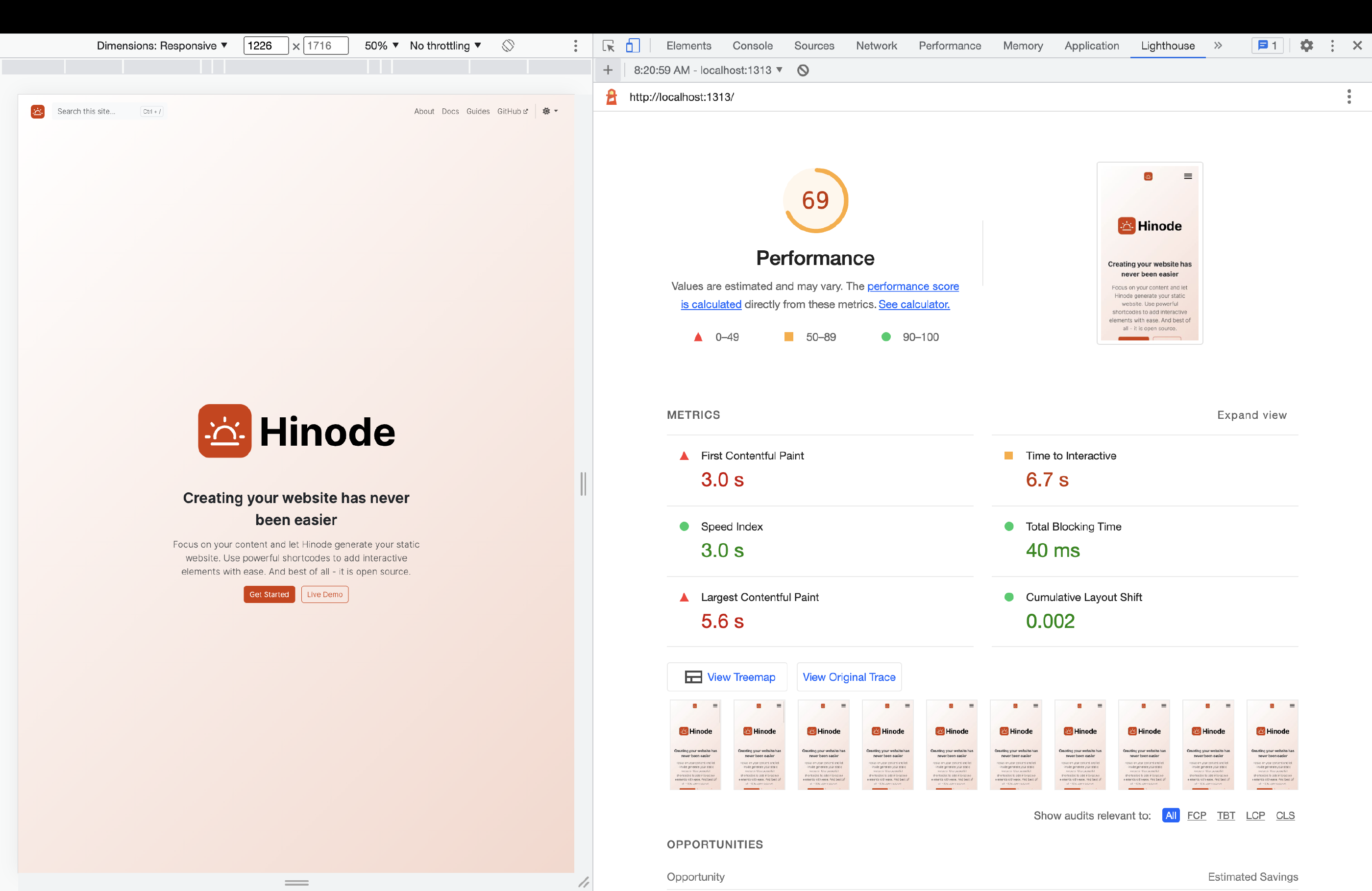Open the site theme switcher dropdown
Image resolution: width=1372 pixels, height=891 pixels.
[x=550, y=111]
